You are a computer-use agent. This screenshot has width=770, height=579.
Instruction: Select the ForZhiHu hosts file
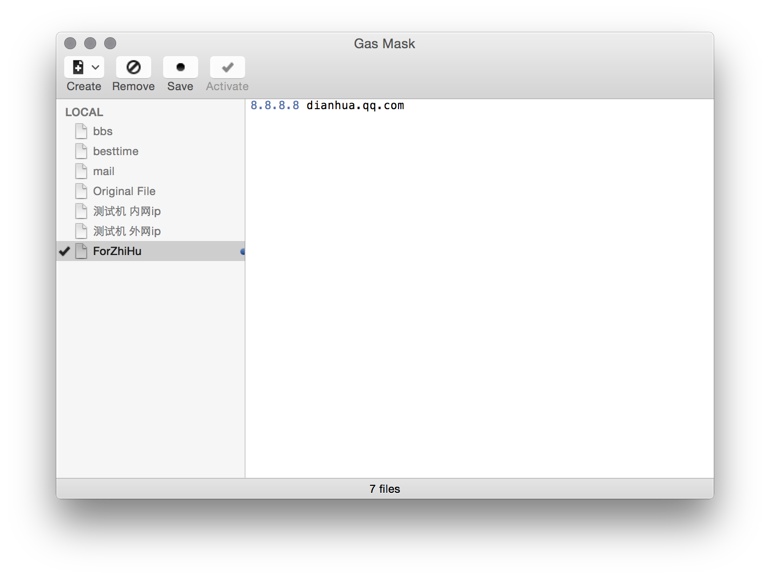pyautogui.click(x=151, y=251)
